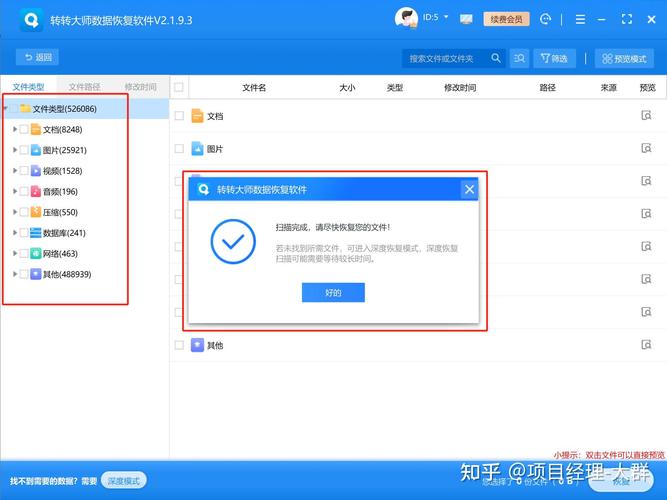
Task: Click the 数据库(241) database tree icon
Action: [36, 233]
